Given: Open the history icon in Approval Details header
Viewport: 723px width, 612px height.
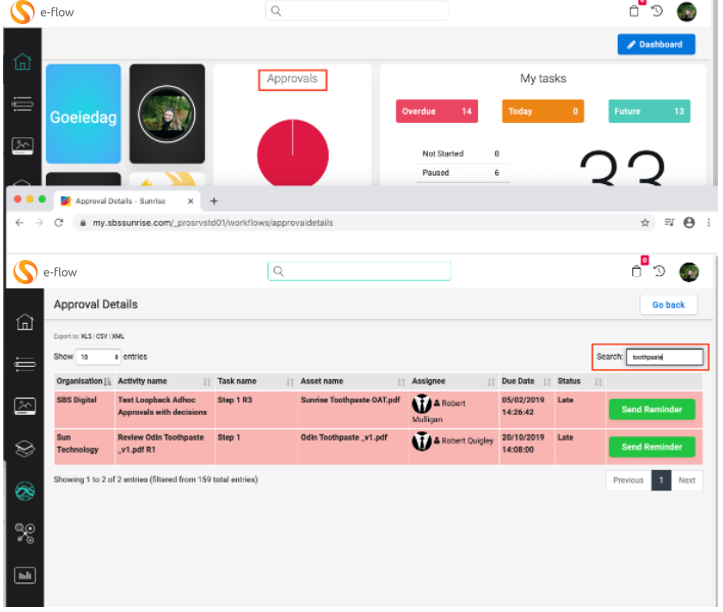Looking at the screenshot, I should tap(659, 271).
